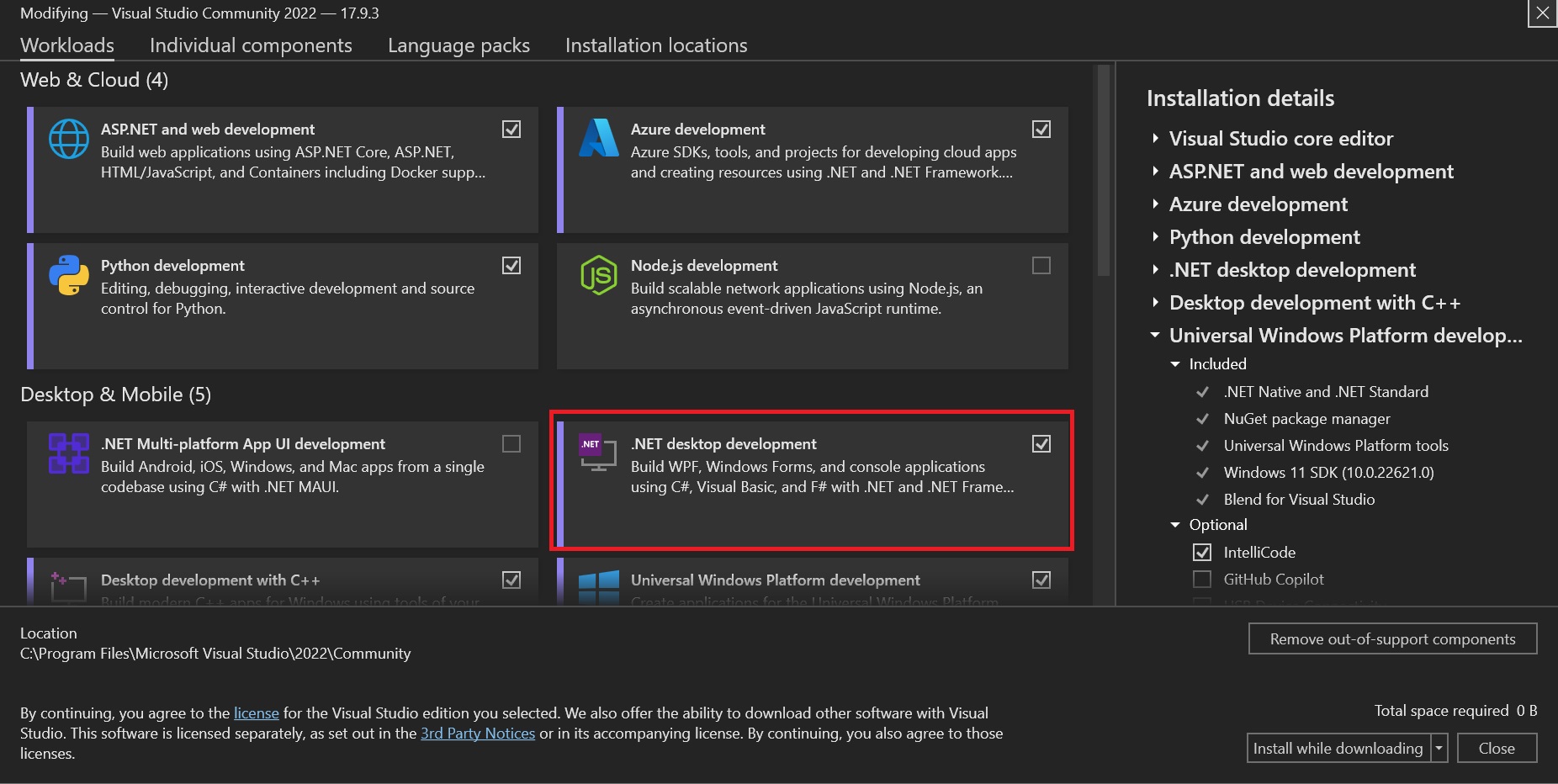The width and height of the screenshot is (1558, 784).
Task: Click the Close button at bottom
Action: 1497,748
